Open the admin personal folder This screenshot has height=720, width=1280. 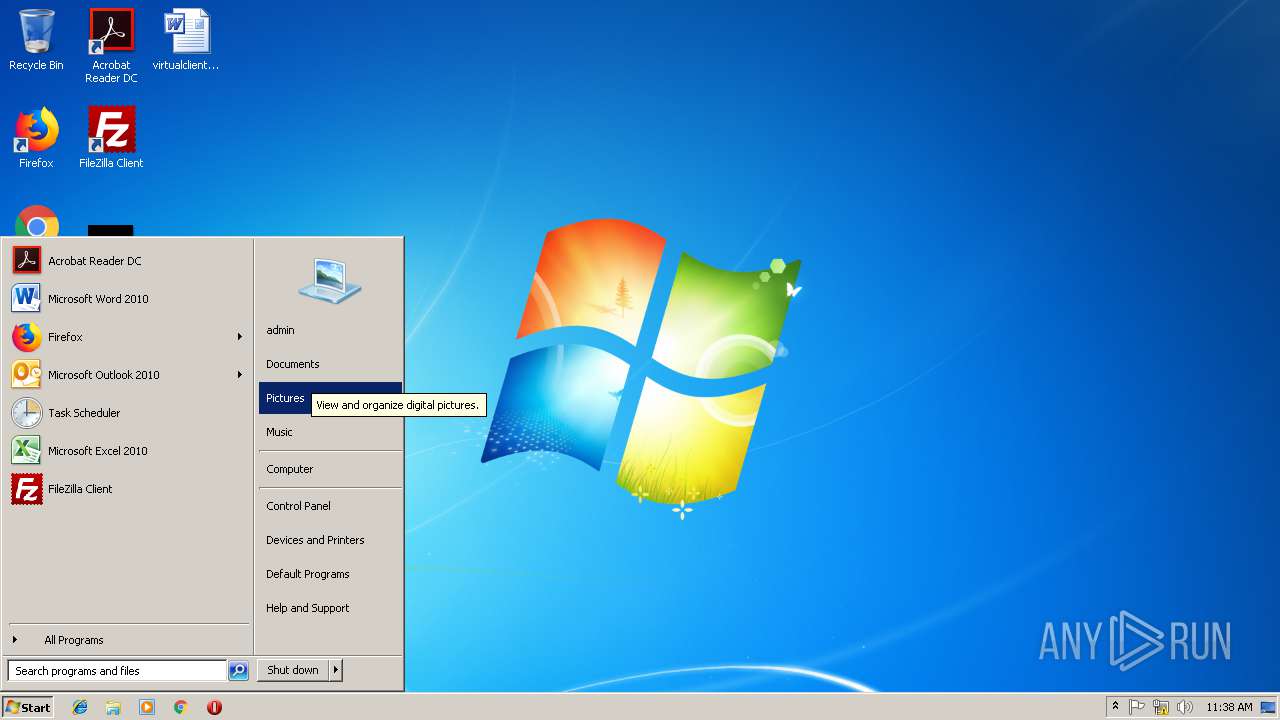330,330
